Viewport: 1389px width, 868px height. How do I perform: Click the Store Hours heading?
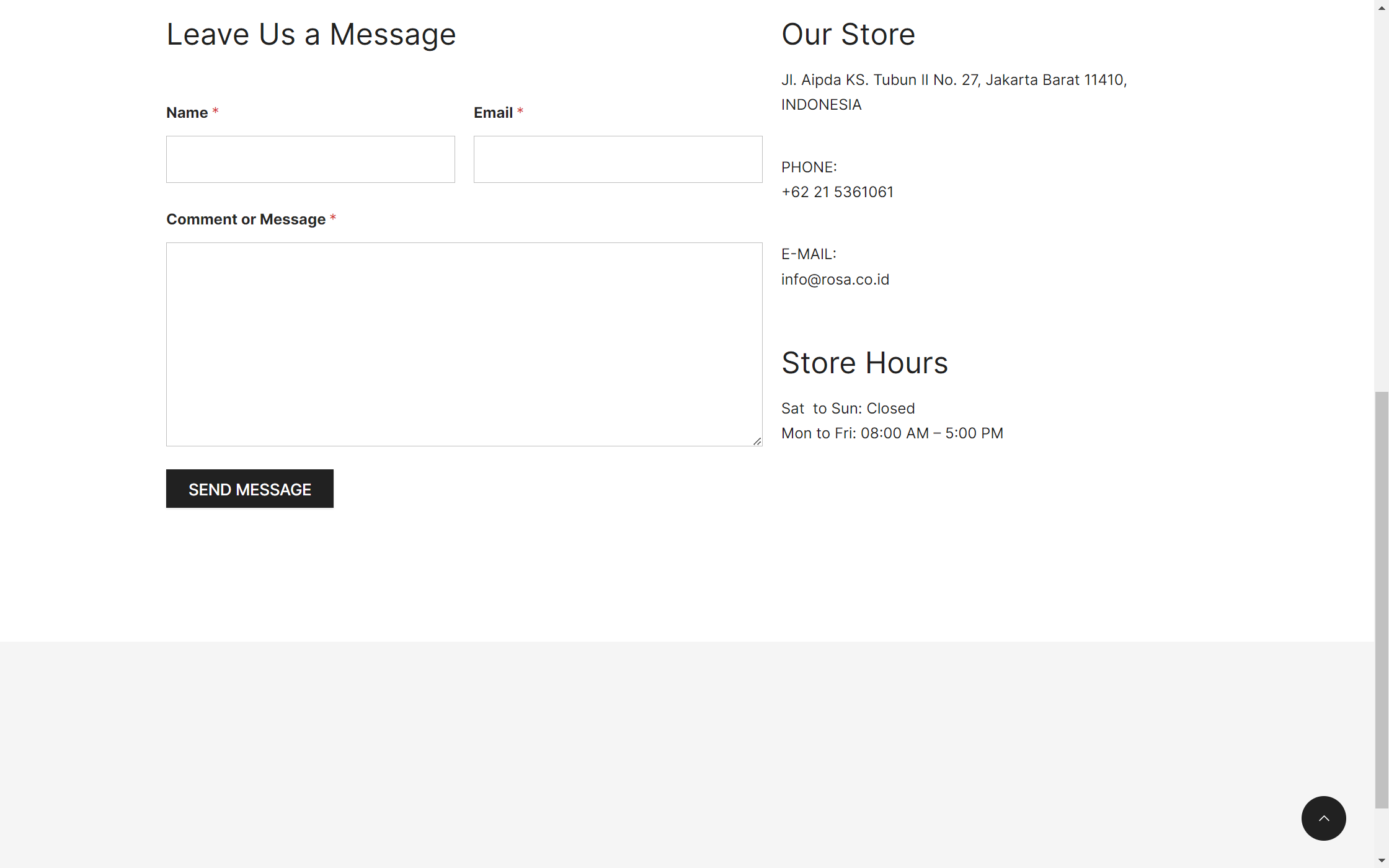864,363
